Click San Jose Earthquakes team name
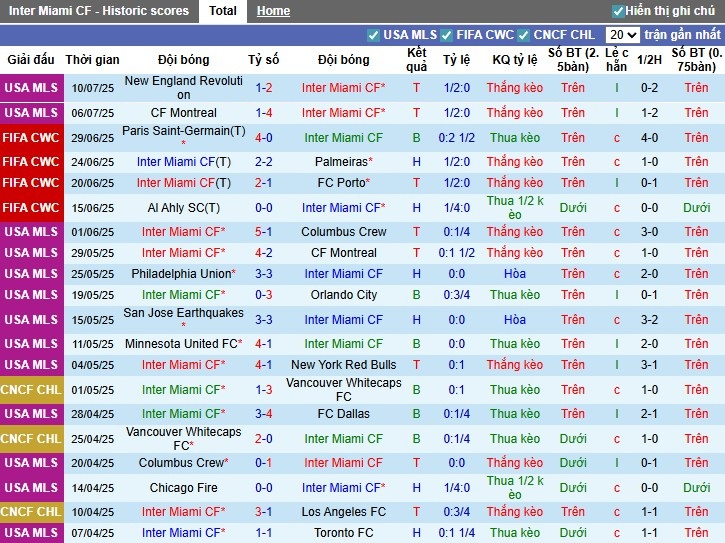The width and height of the screenshot is (725, 543). tap(184, 313)
